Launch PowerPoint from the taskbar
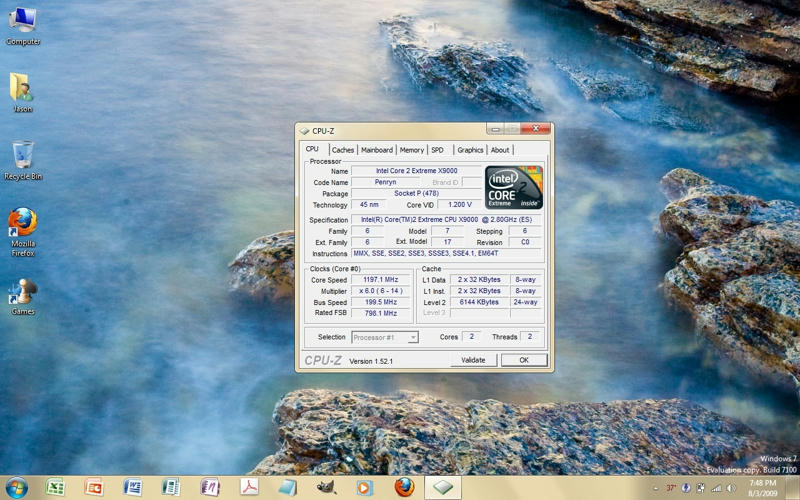This screenshot has height=500, width=800. 93,487
